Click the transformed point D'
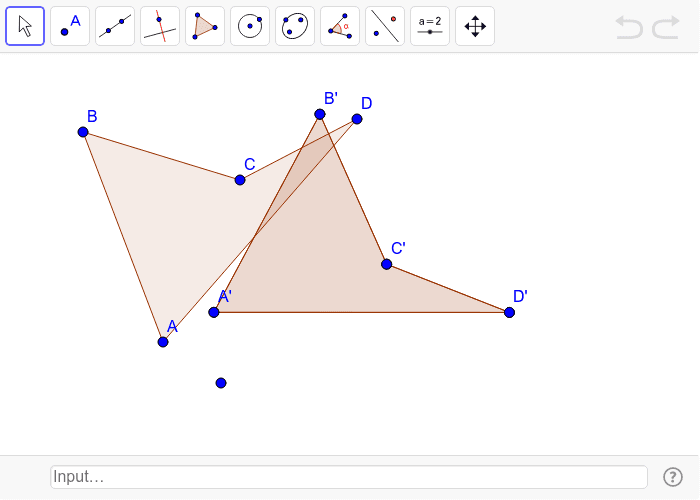This screenshot has width=700, height=500. (509, 312)
